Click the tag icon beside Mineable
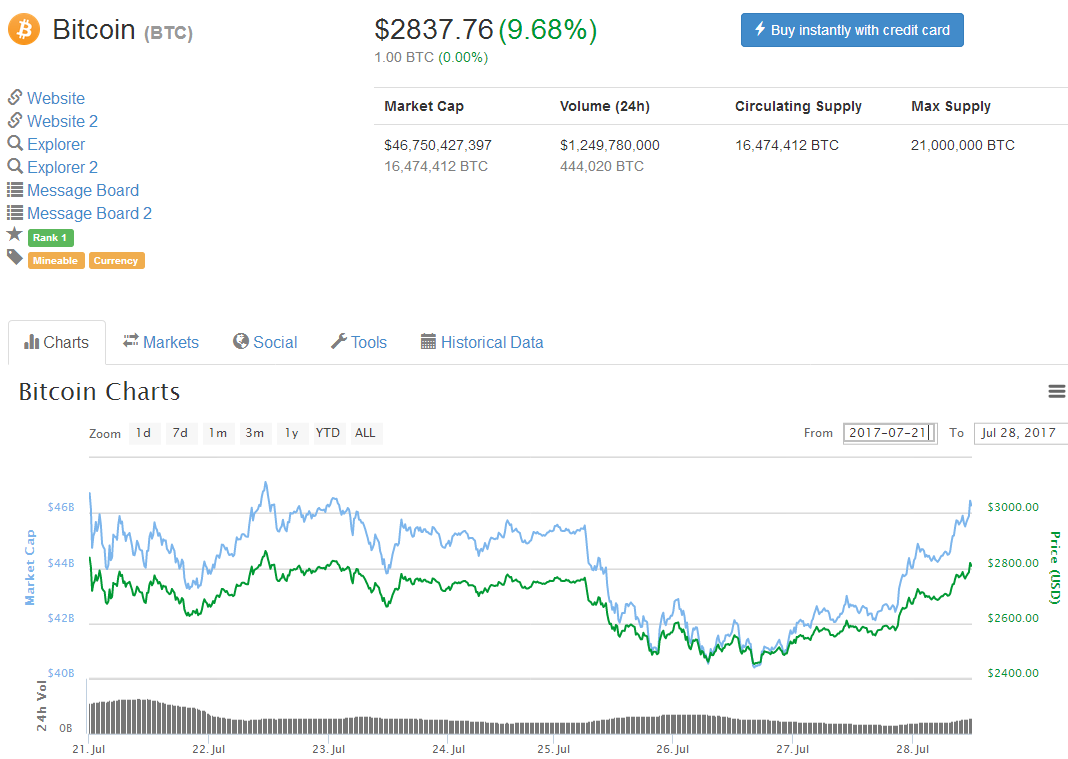Screen dimensions: 1068x759 click(14, 257)
